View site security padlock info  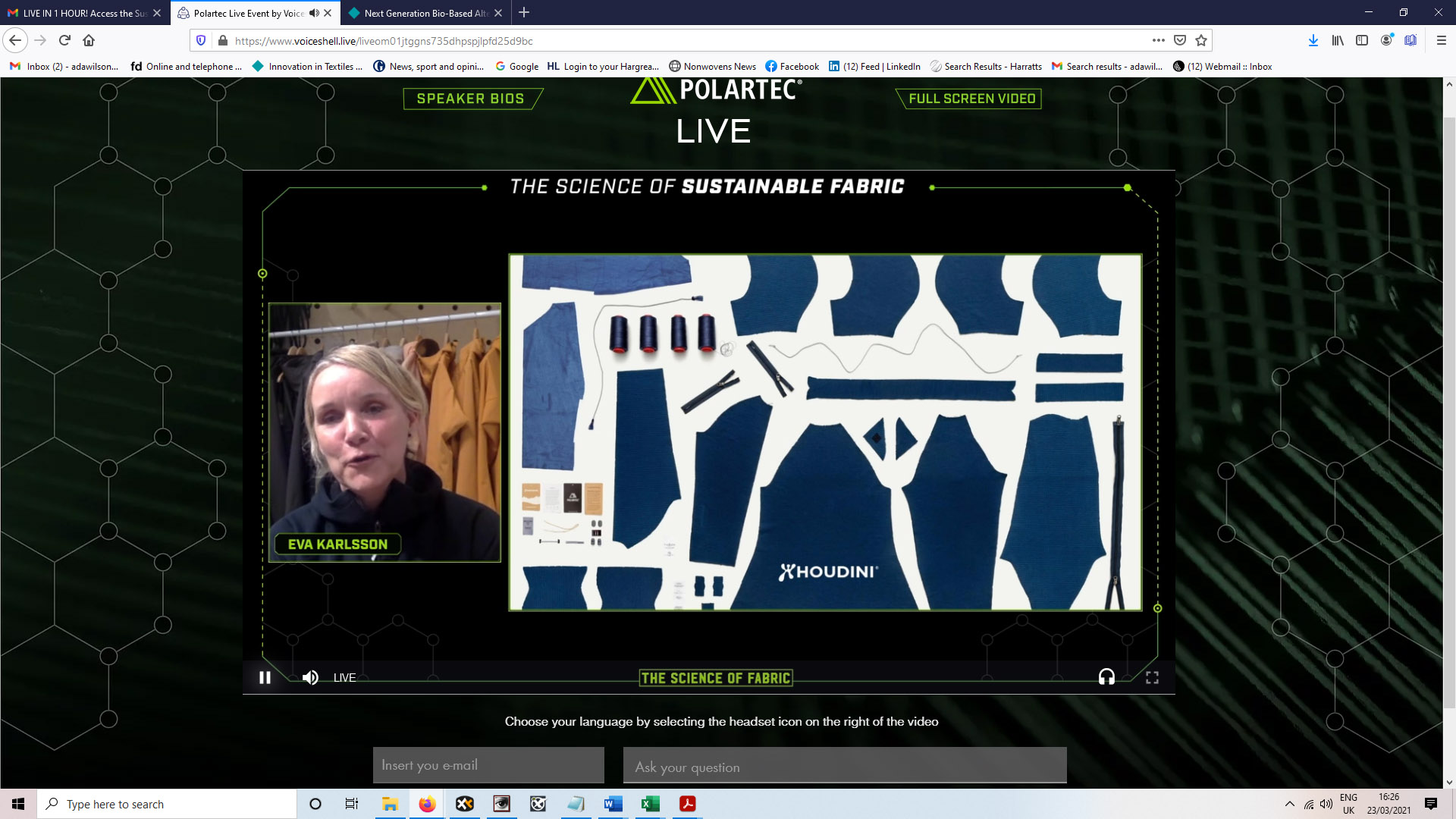[x=222, y=40]
